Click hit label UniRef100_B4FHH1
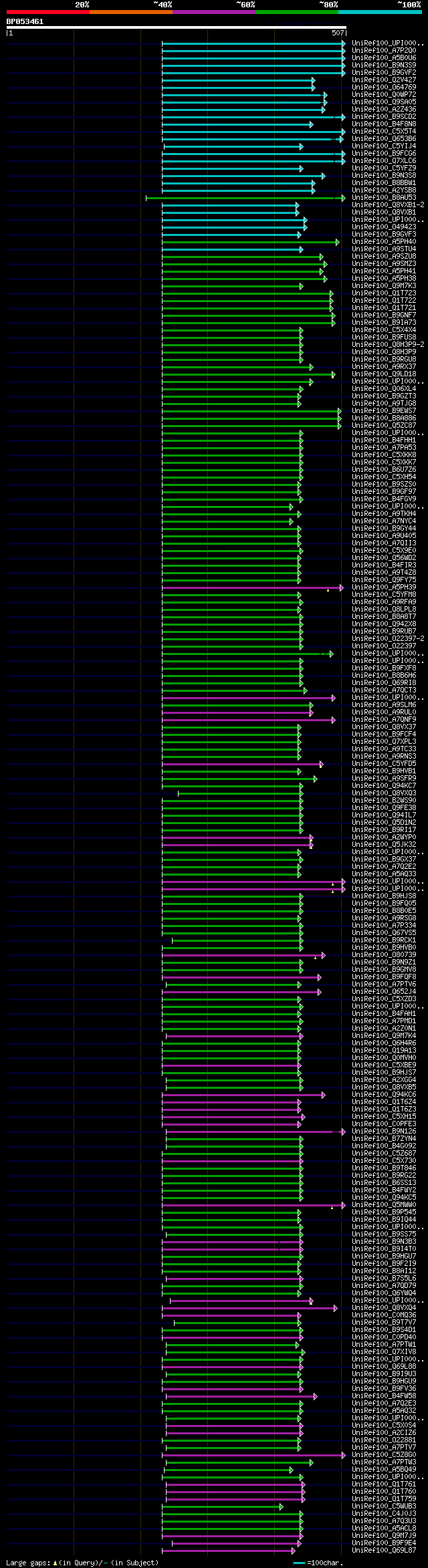Screen dimensions: 428x1568 coord(384,440)
